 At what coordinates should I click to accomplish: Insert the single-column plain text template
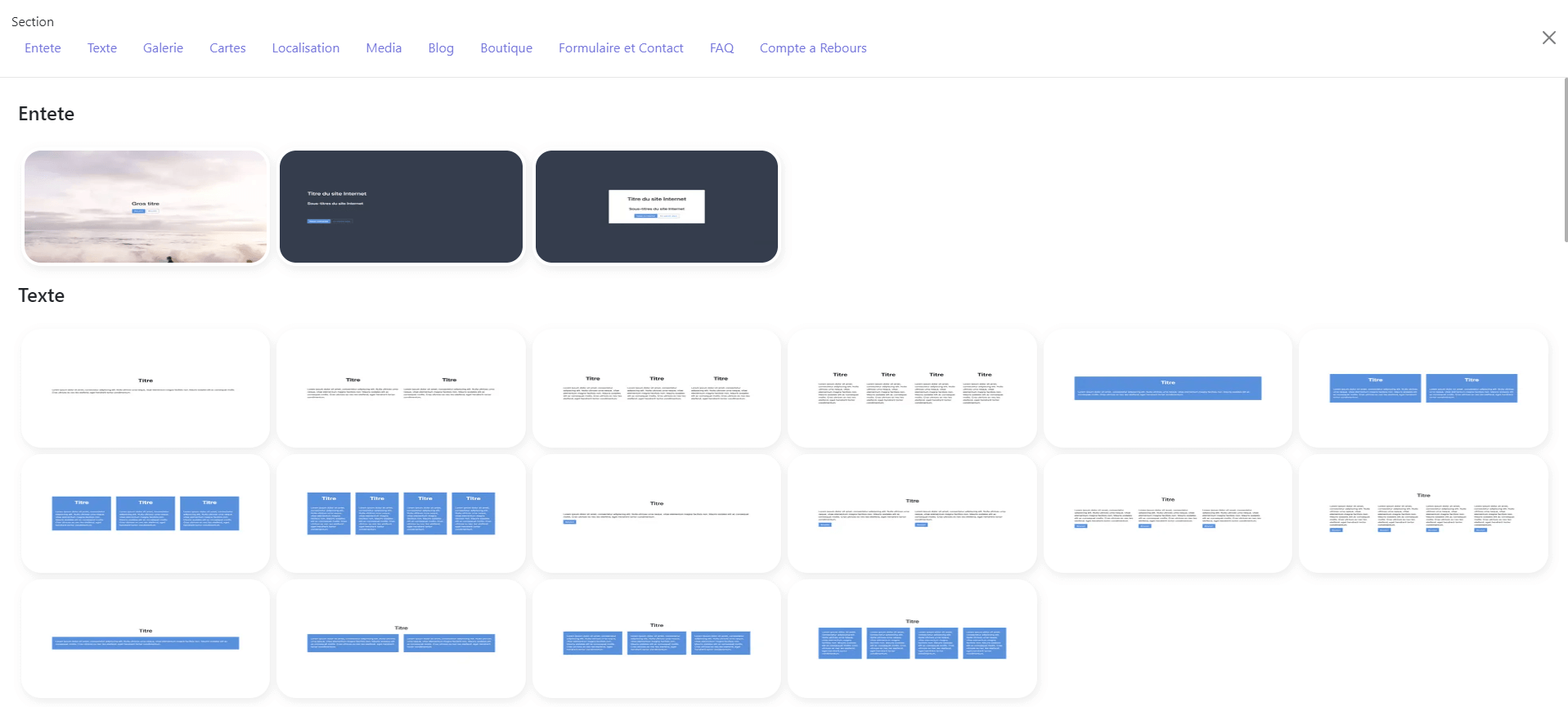146,388
